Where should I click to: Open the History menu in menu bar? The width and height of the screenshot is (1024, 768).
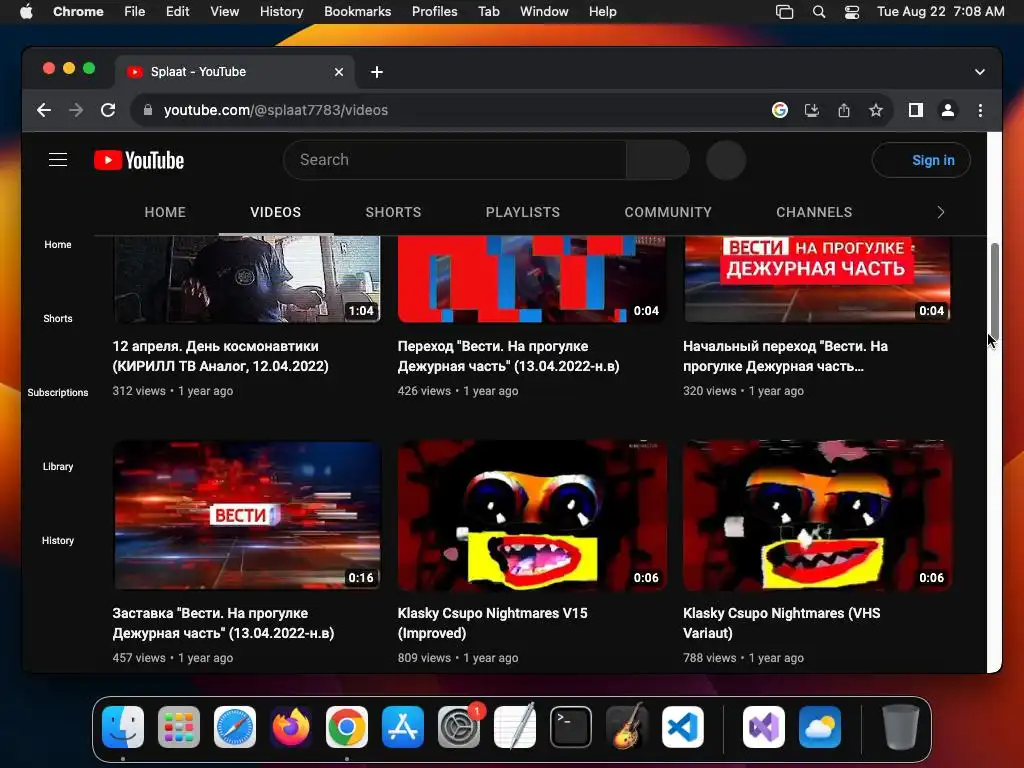tap(281, 12)
